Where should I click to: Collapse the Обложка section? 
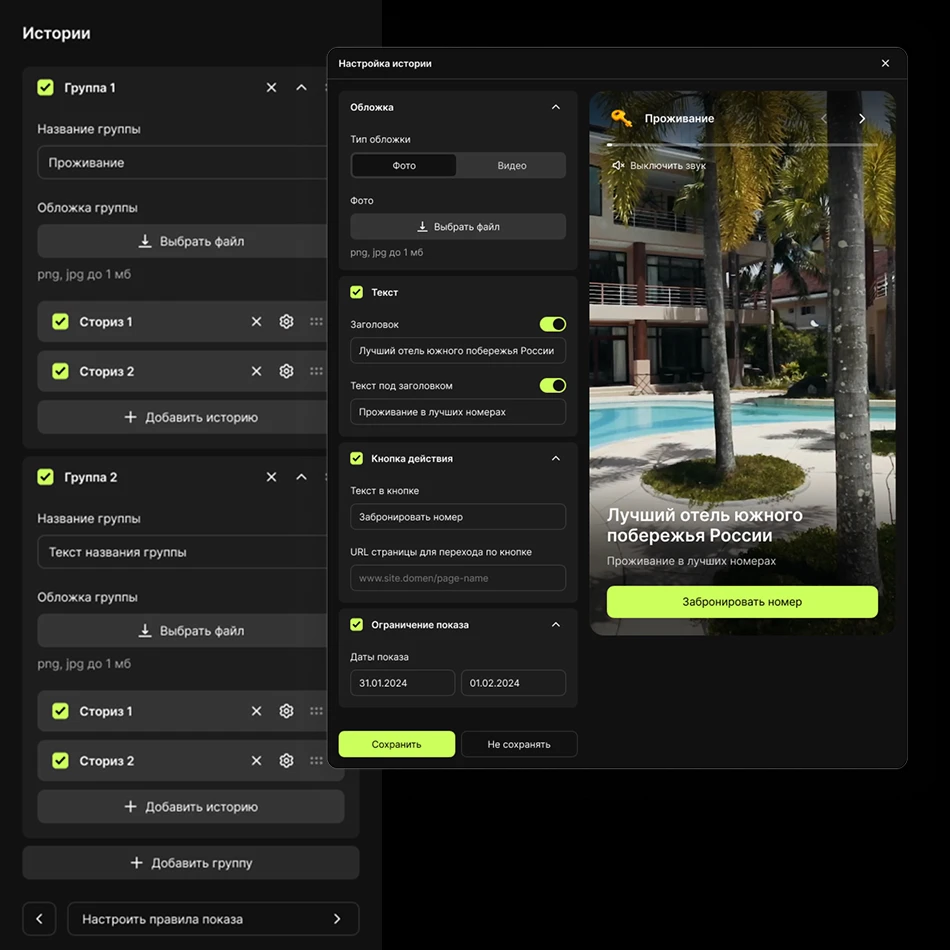(x=556, y=107)
